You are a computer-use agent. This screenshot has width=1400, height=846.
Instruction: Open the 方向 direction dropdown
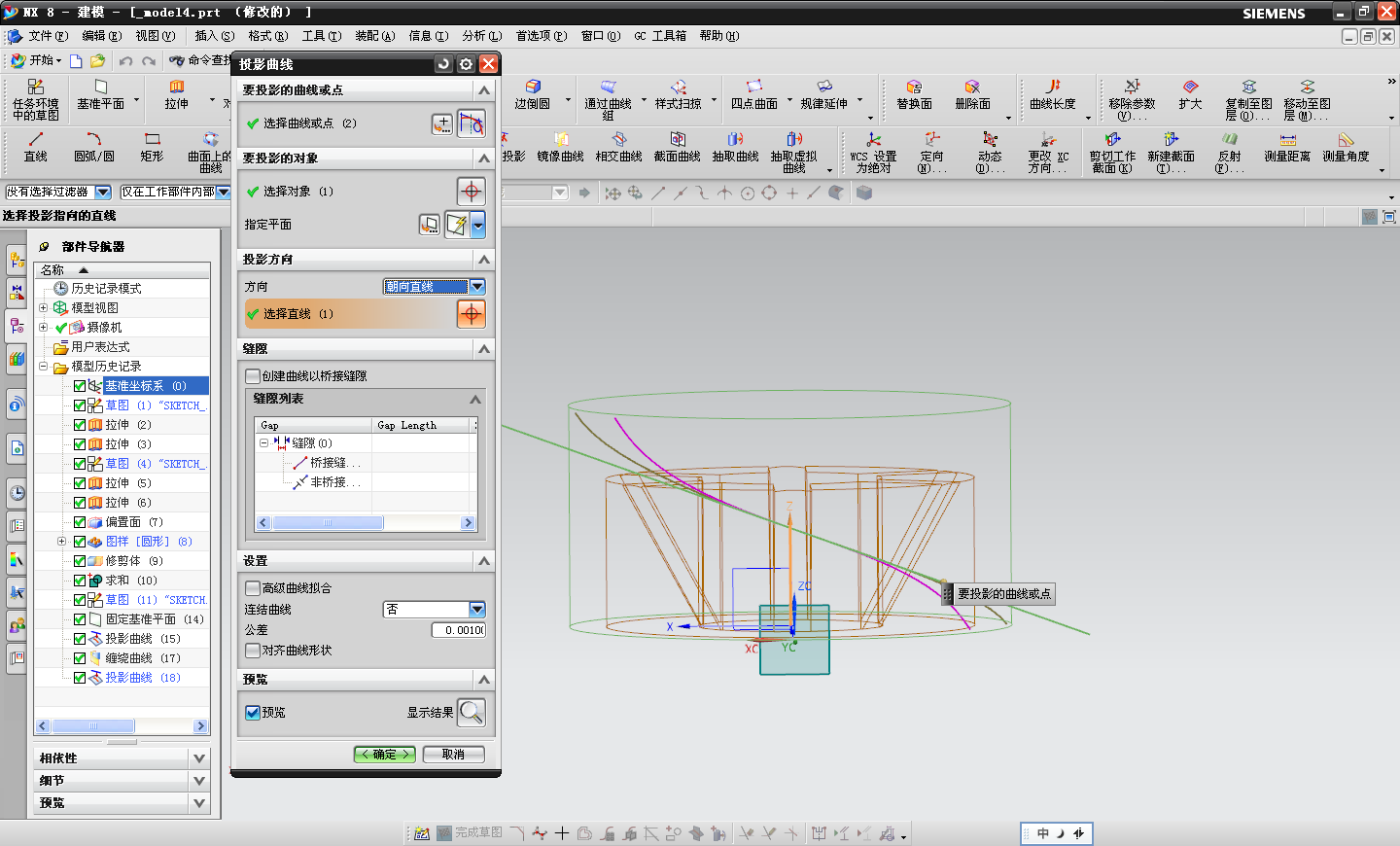click(x=477, y=287)
